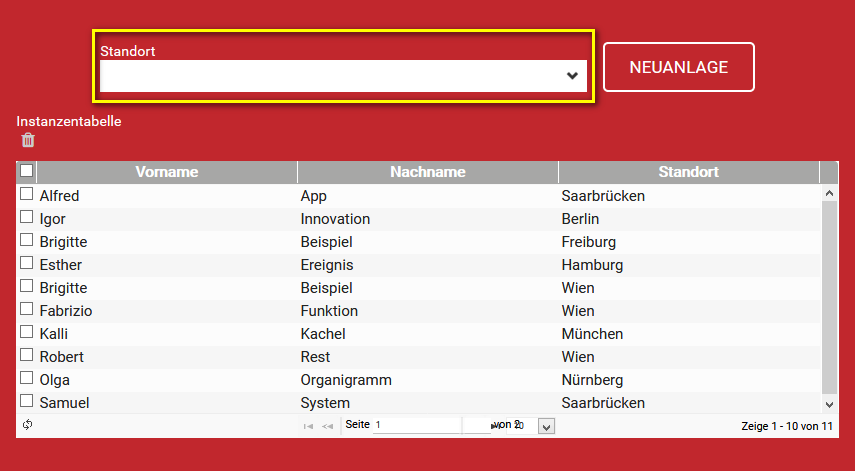Go to first page pager icon
Screen dimensions: 855x471
point(308,426)
